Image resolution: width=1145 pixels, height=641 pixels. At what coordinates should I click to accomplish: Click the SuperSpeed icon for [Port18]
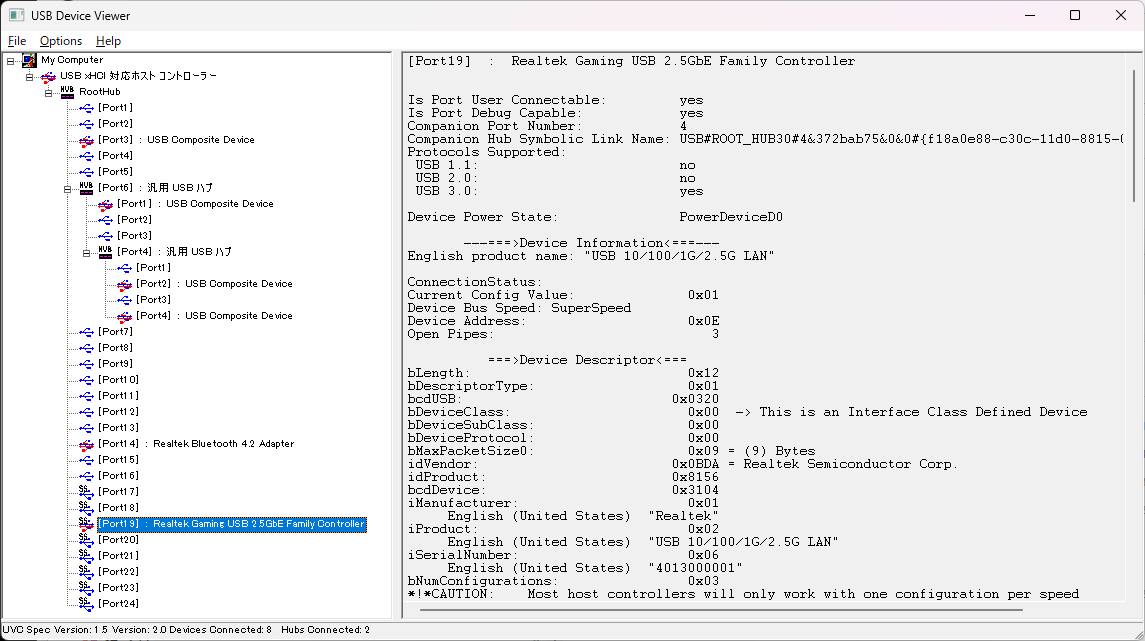tap(86, 508)
